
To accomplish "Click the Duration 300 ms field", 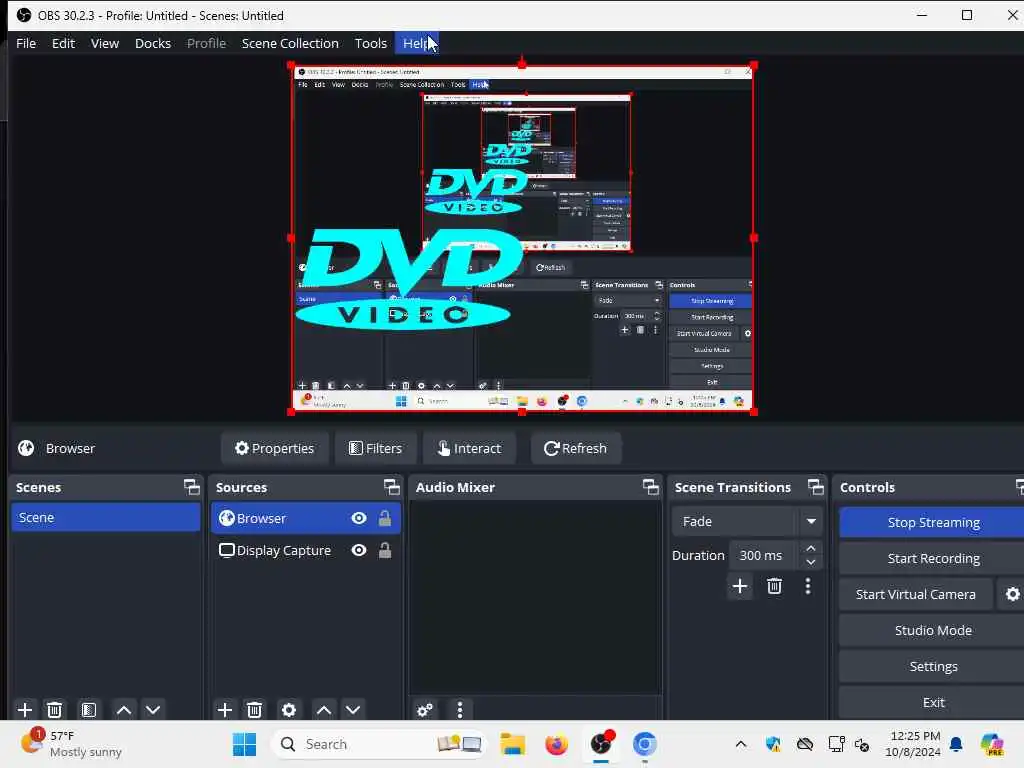I will coord(763,556).
